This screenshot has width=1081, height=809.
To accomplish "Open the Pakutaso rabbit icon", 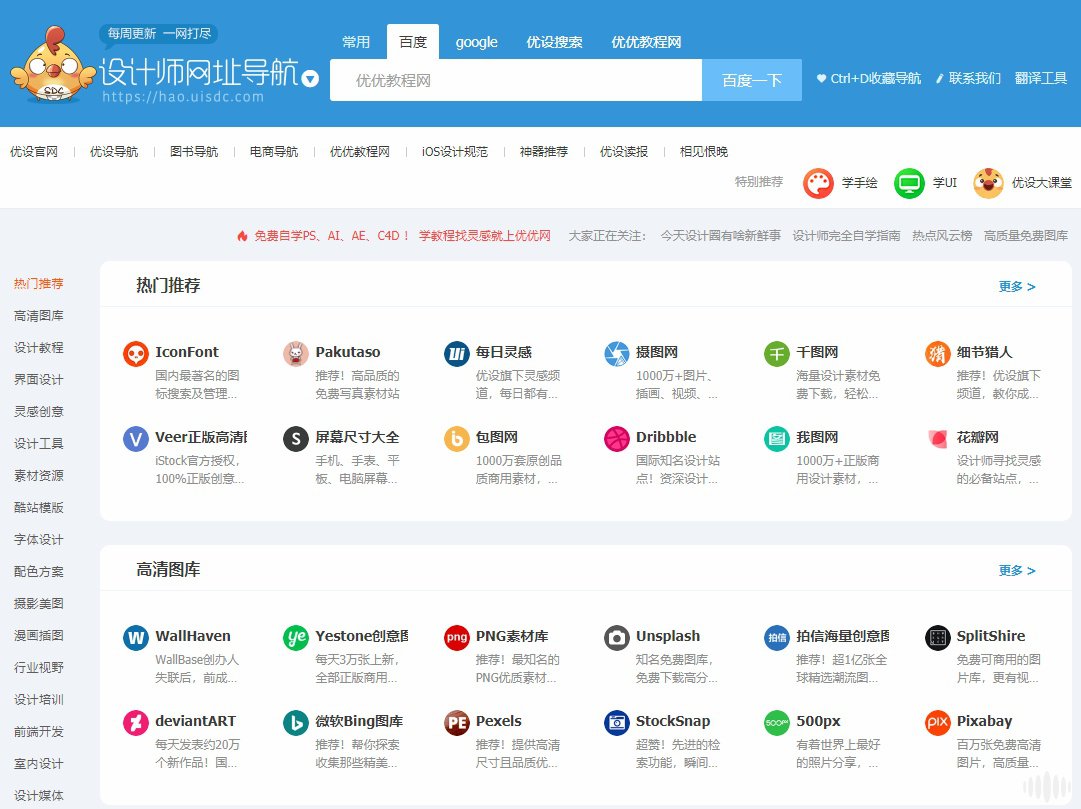I will point(296,354).
